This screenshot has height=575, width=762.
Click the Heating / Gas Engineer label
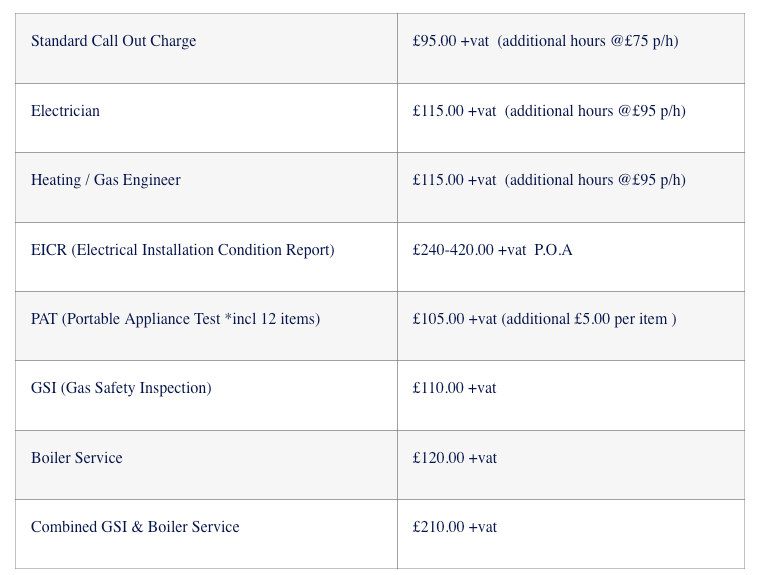pyautogui.click(x=105, y=181)
